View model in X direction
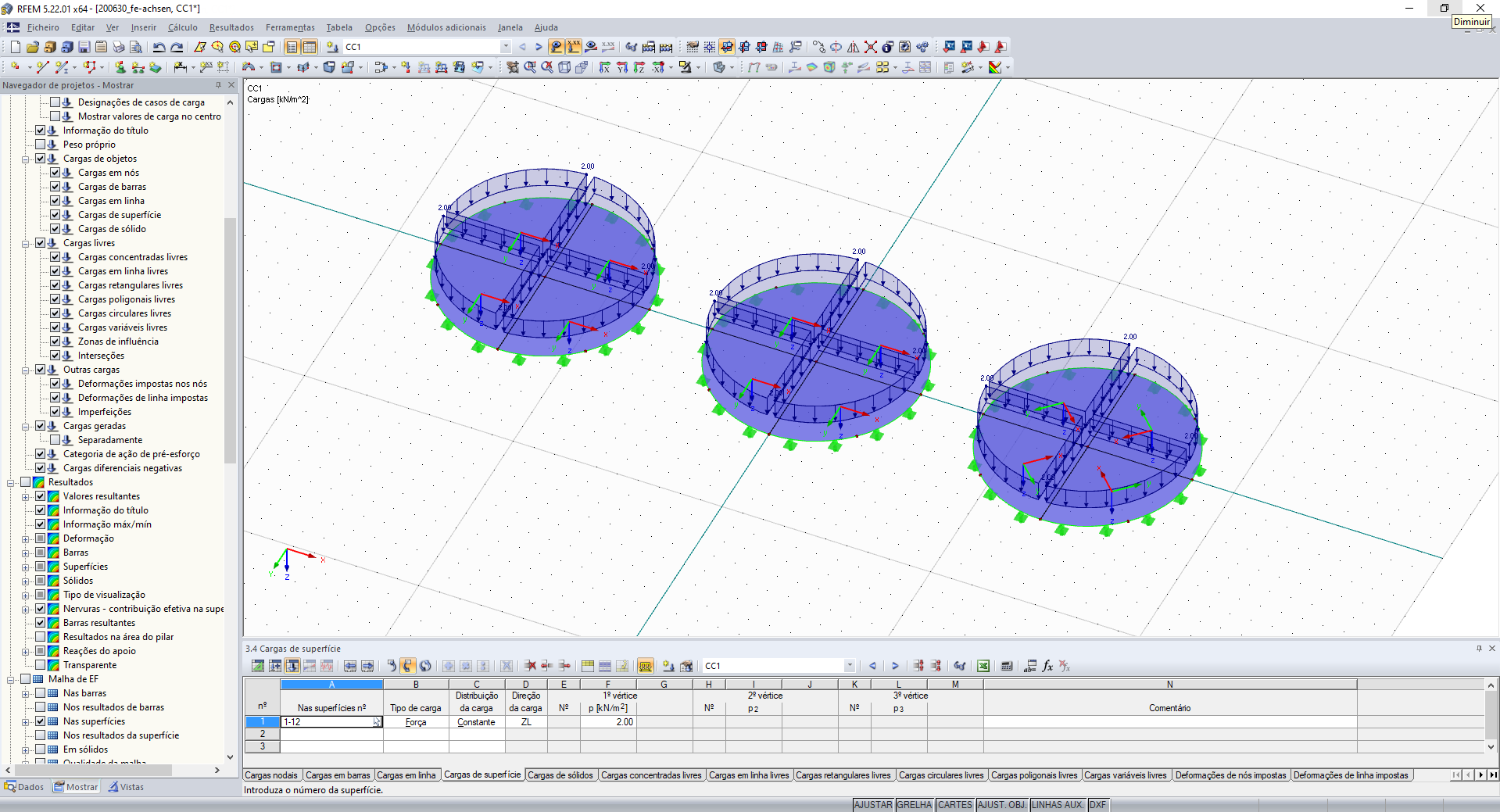 pos(605,67)
